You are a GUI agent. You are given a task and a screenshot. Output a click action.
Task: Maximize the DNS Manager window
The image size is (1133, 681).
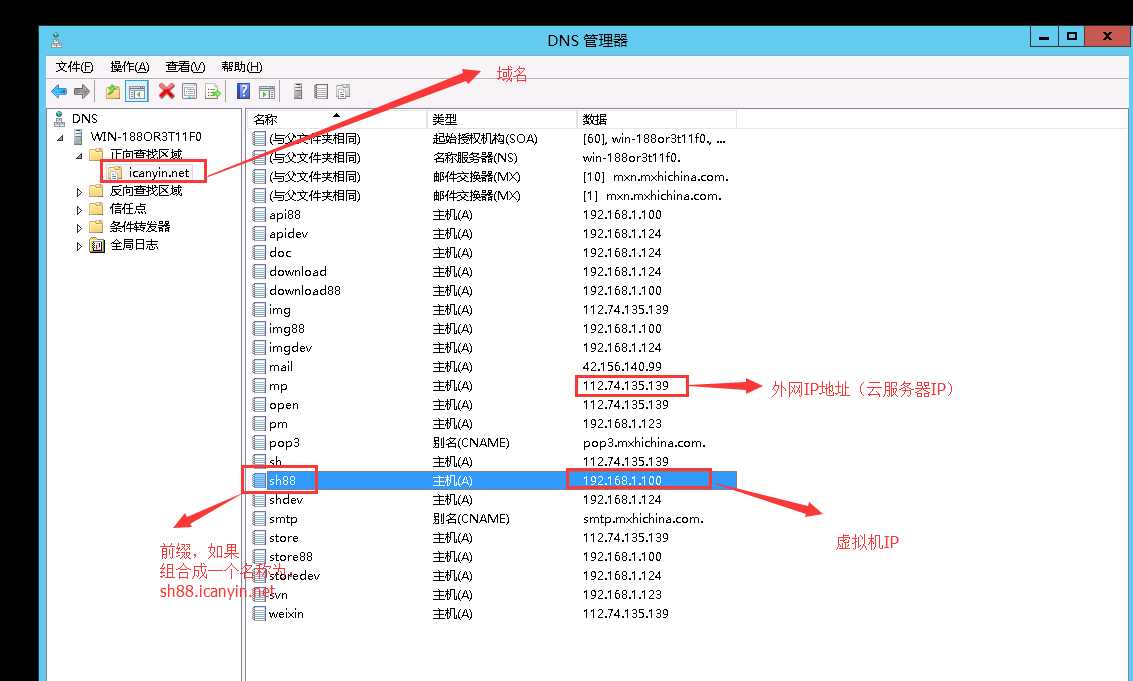point(1072,36)
